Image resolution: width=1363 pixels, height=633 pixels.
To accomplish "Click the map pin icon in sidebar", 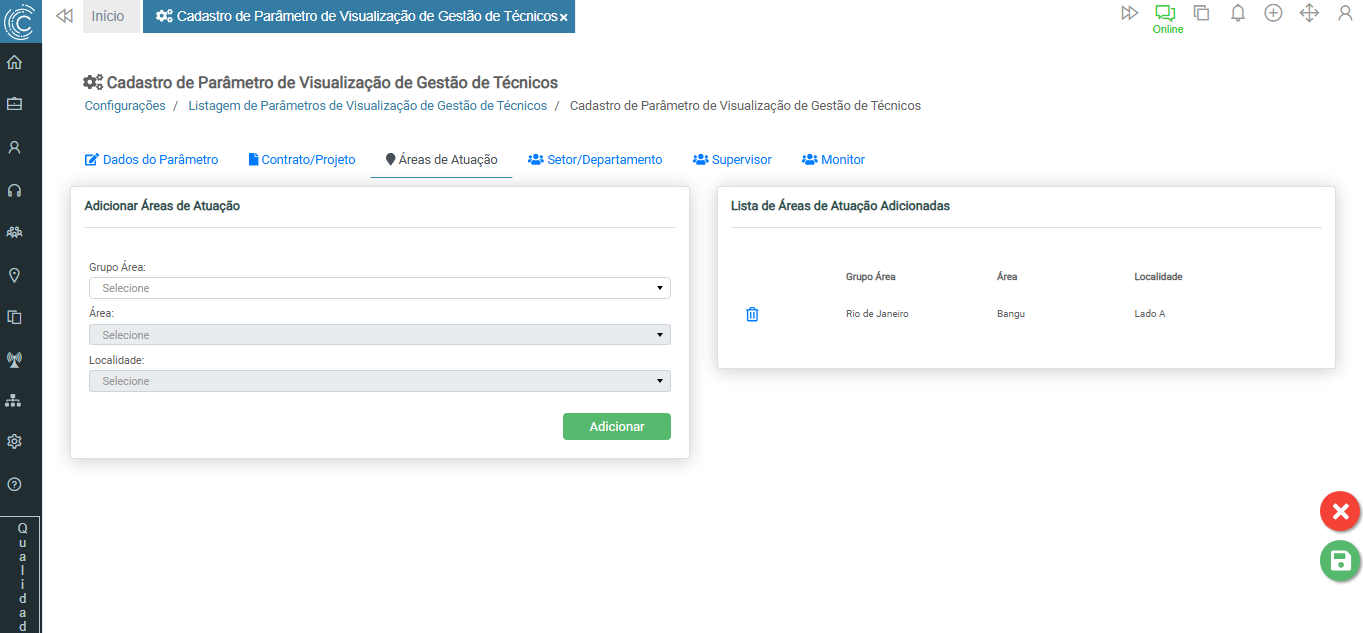I will [x=15, y=275].
